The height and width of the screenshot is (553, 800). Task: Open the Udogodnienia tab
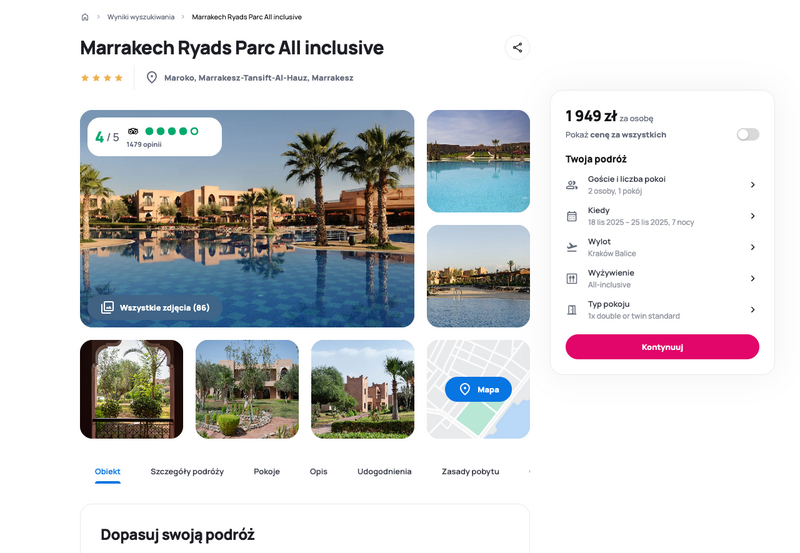click(384, 471)
